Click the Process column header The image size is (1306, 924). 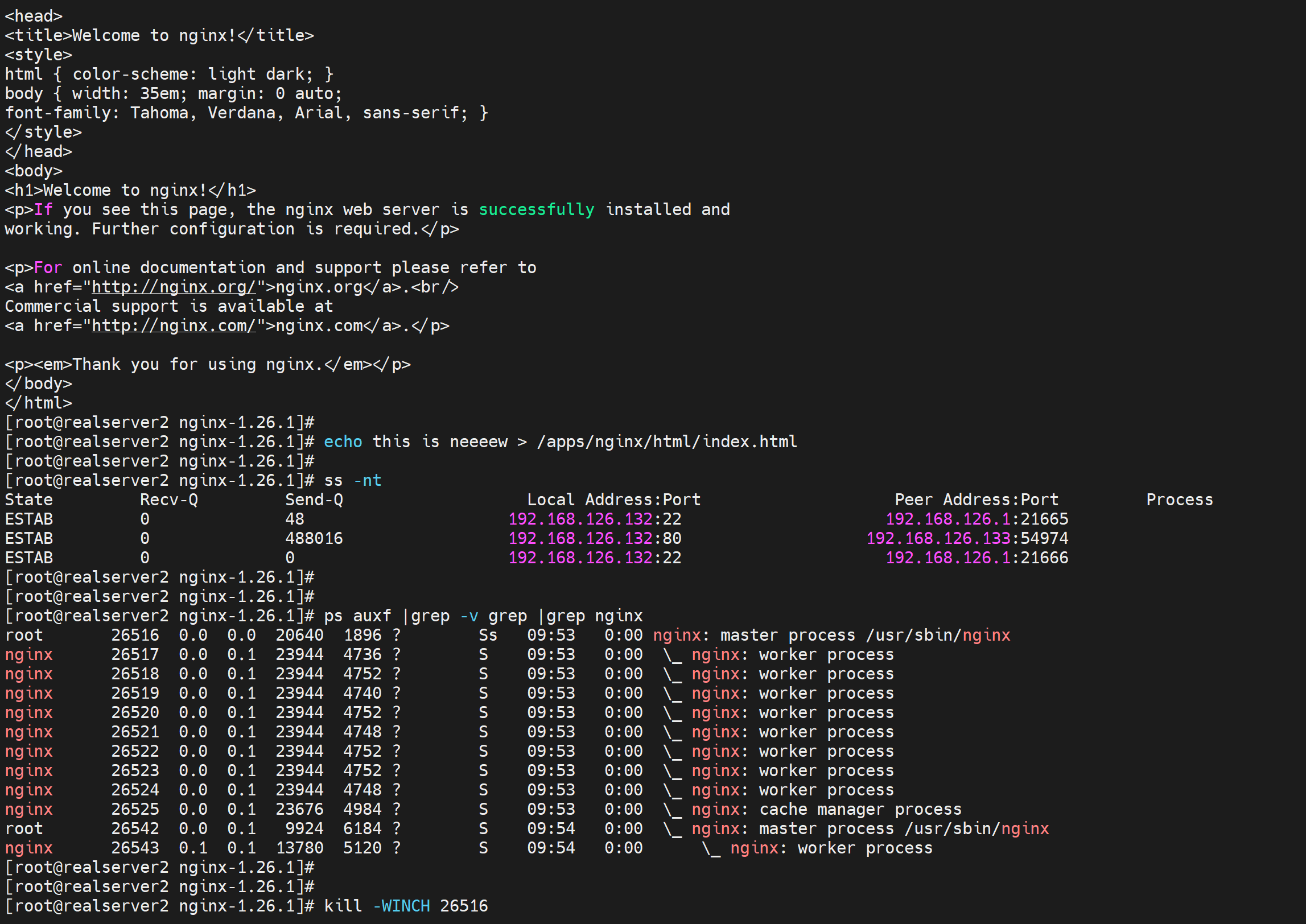[1179, 500]
